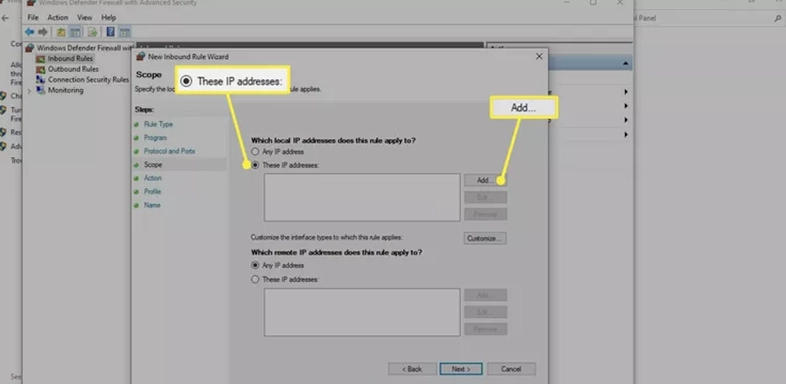Click the Windows Defender Firewall root node icon

[30, 48]
